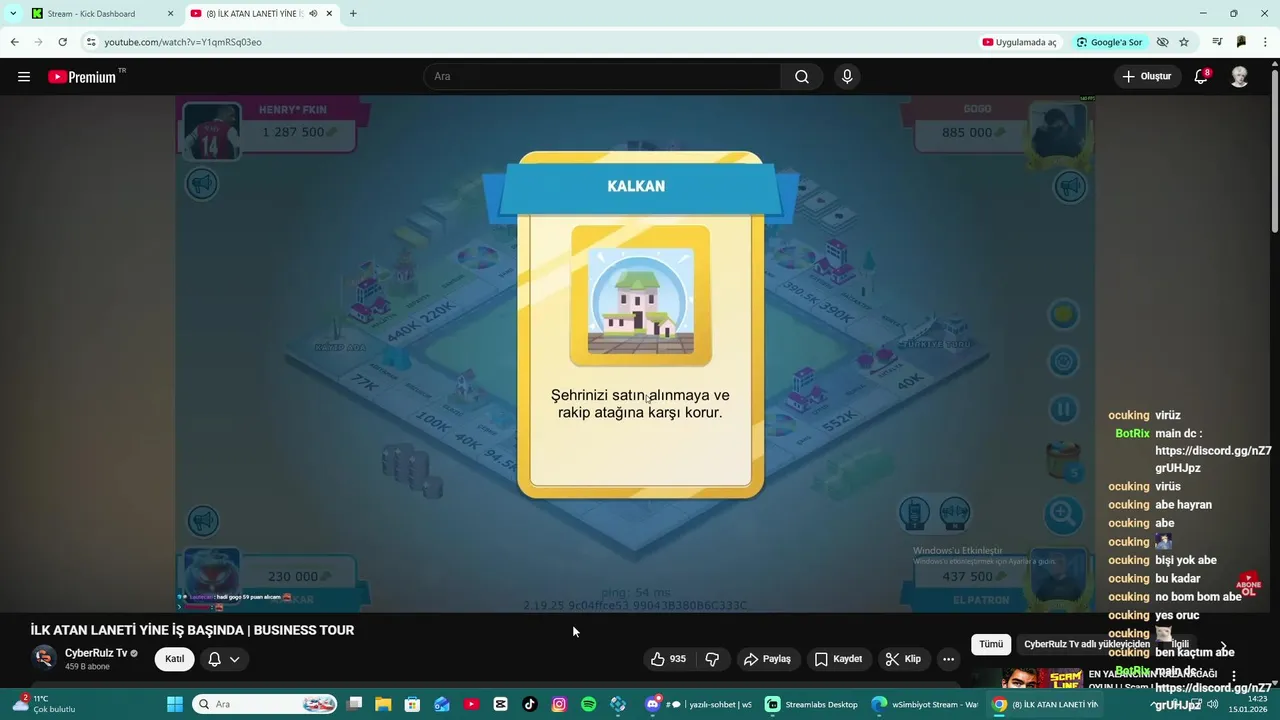
Task: Select CyberRulz Tv adlı yükleyiciden chip
Action: pyautogui.click(x=1086, y=645)
